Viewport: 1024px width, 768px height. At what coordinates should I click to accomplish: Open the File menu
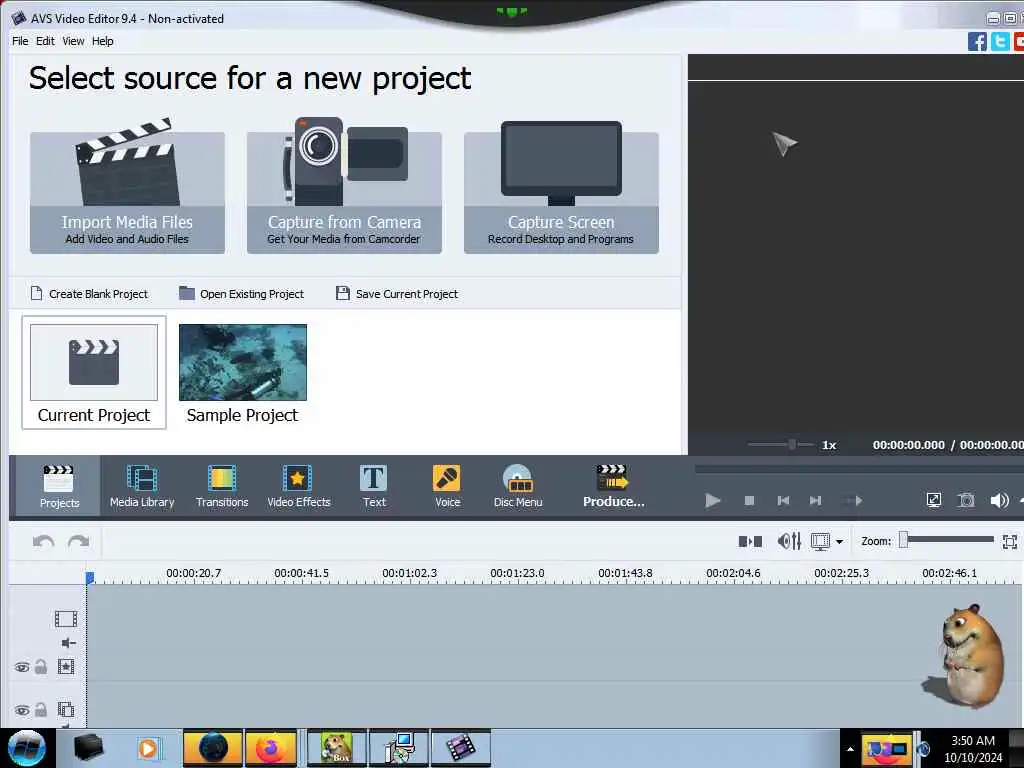click(x=20, y=41)
